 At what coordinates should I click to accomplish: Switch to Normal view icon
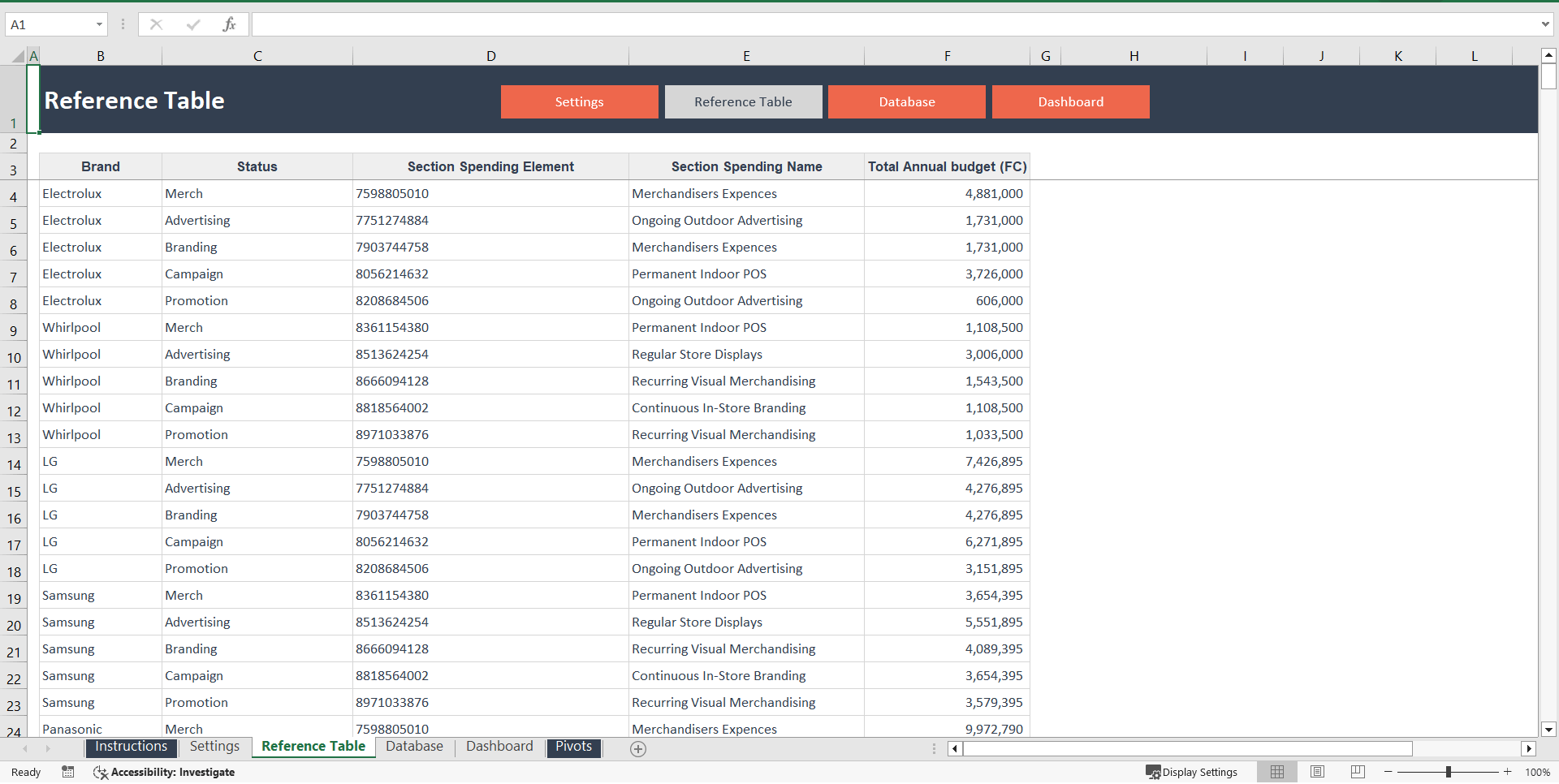[1277, 772]
